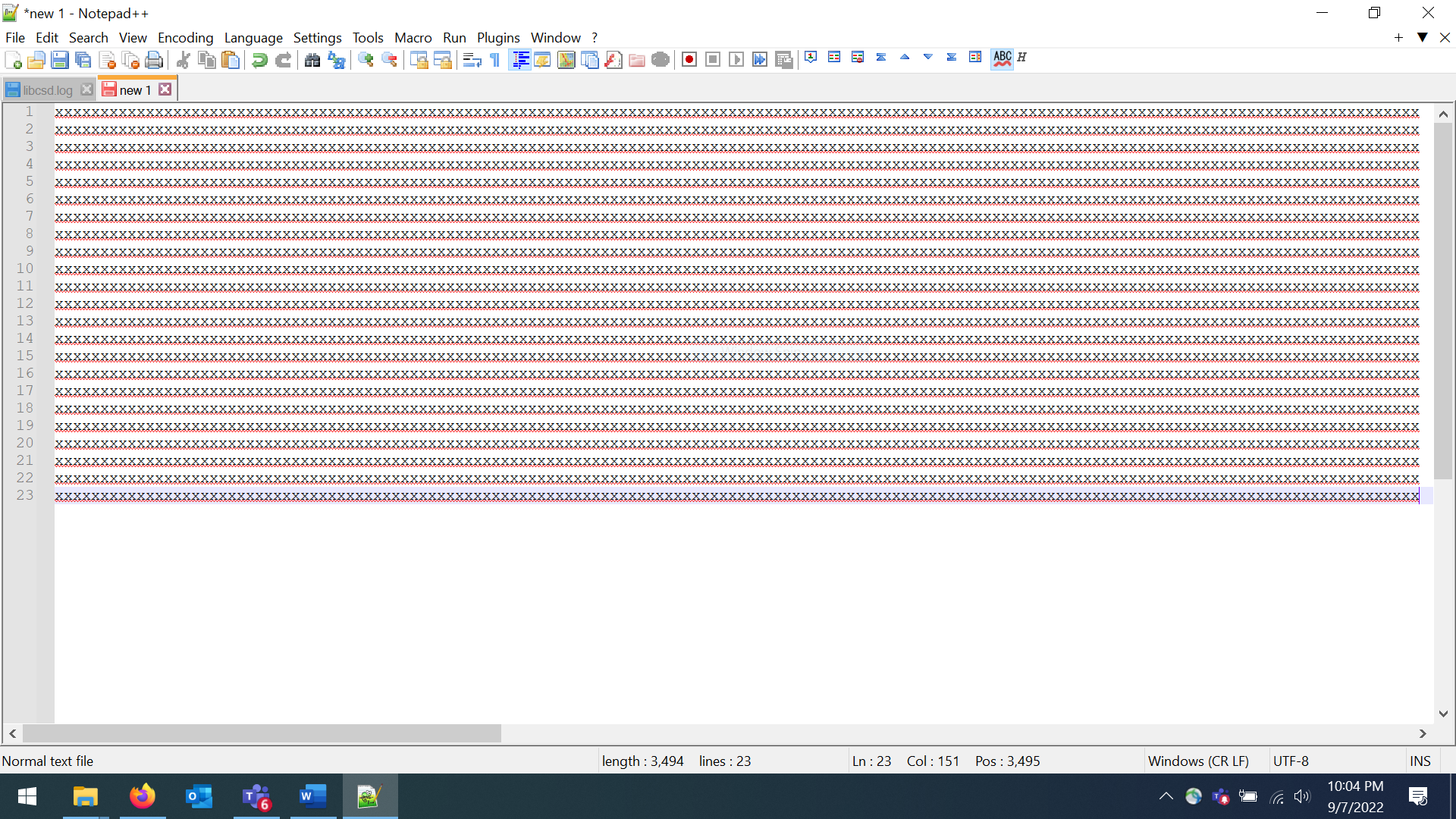Switch to the libcsd.log tab
This screenshot has height=819, width=1456.
tap(47, 90)
